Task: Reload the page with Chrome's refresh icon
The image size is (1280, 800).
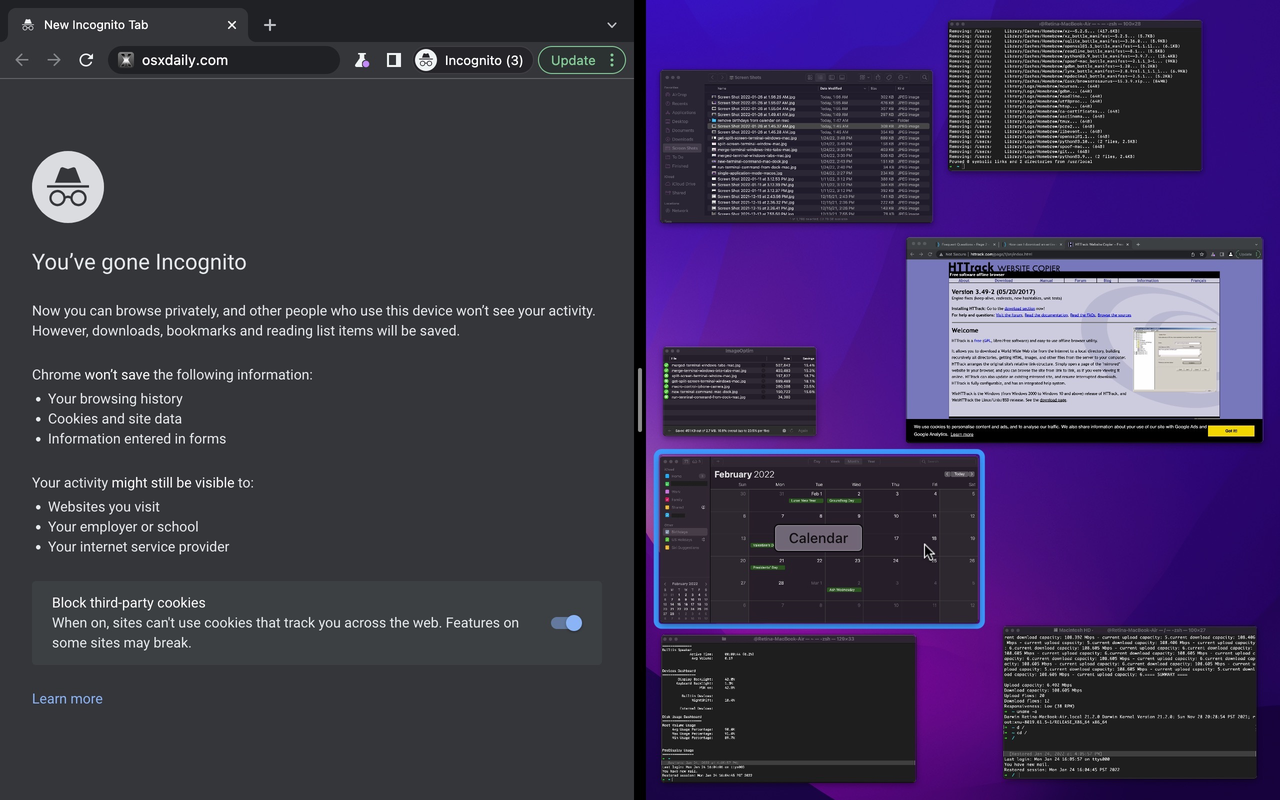Action: point(86,60)
